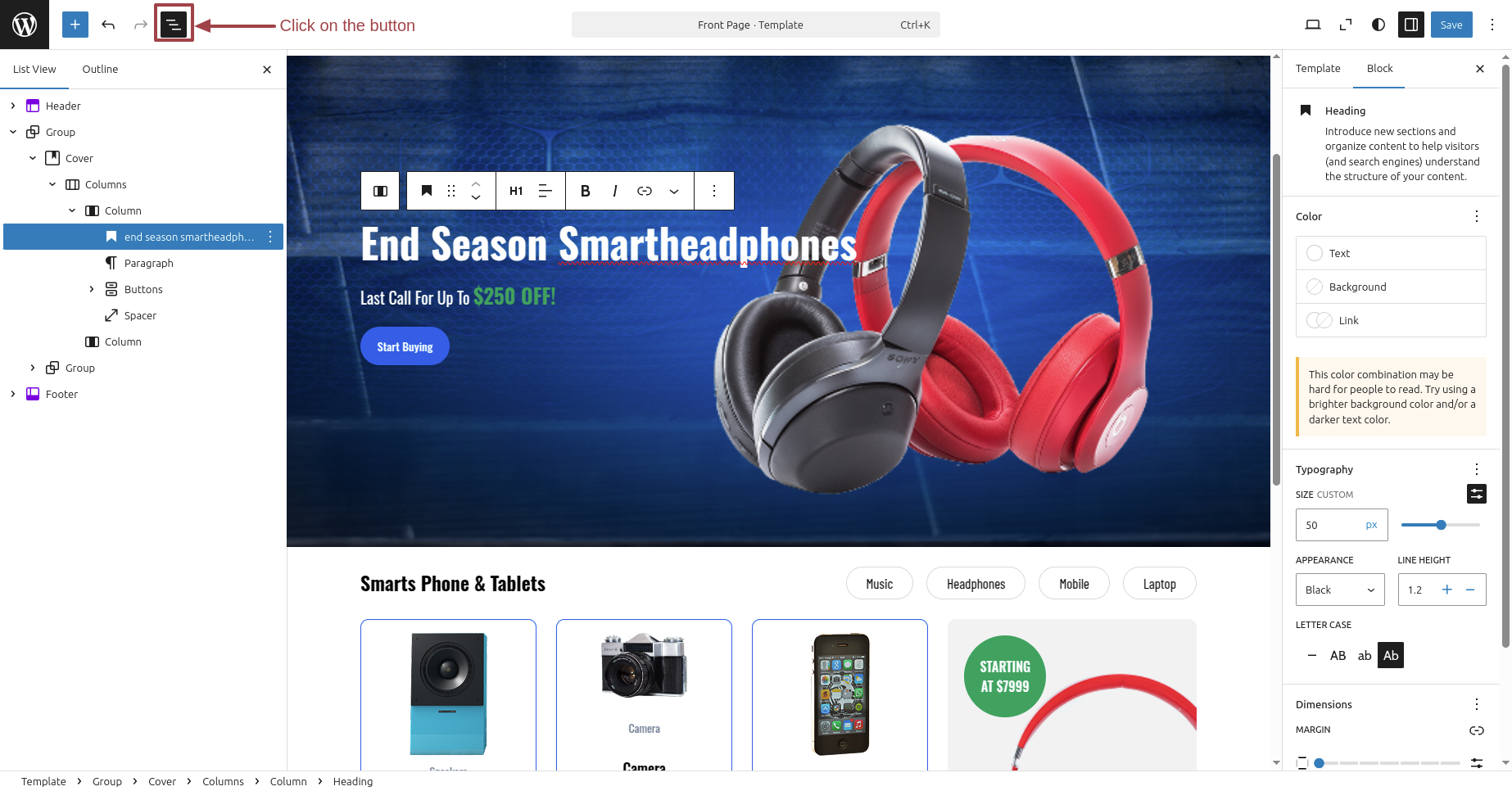Click the font size input field
1512x791 pixels.
point(1331,525)
